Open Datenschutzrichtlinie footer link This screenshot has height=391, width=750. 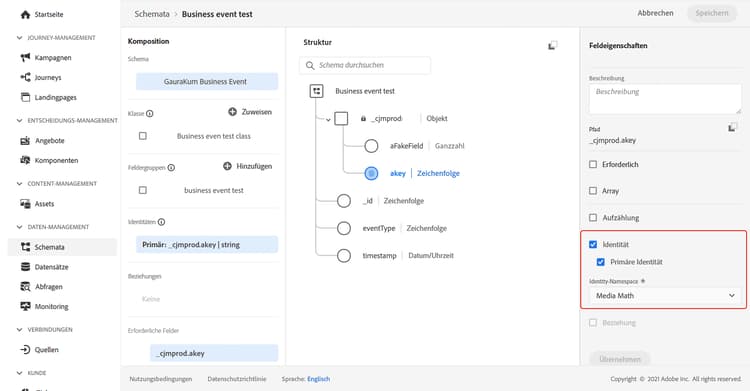coord(237,379)
